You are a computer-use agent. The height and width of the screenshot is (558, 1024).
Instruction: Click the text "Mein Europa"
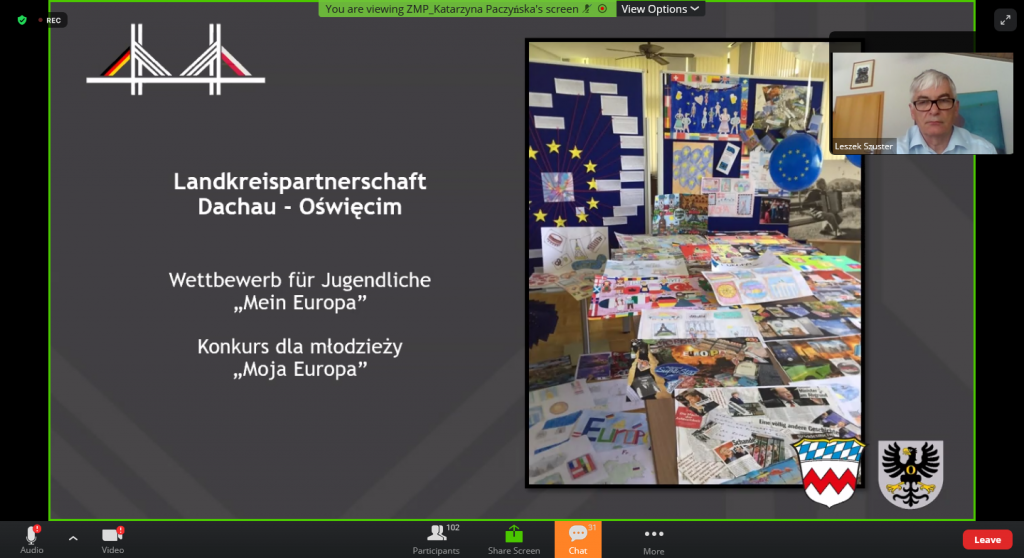pos(300,303)
